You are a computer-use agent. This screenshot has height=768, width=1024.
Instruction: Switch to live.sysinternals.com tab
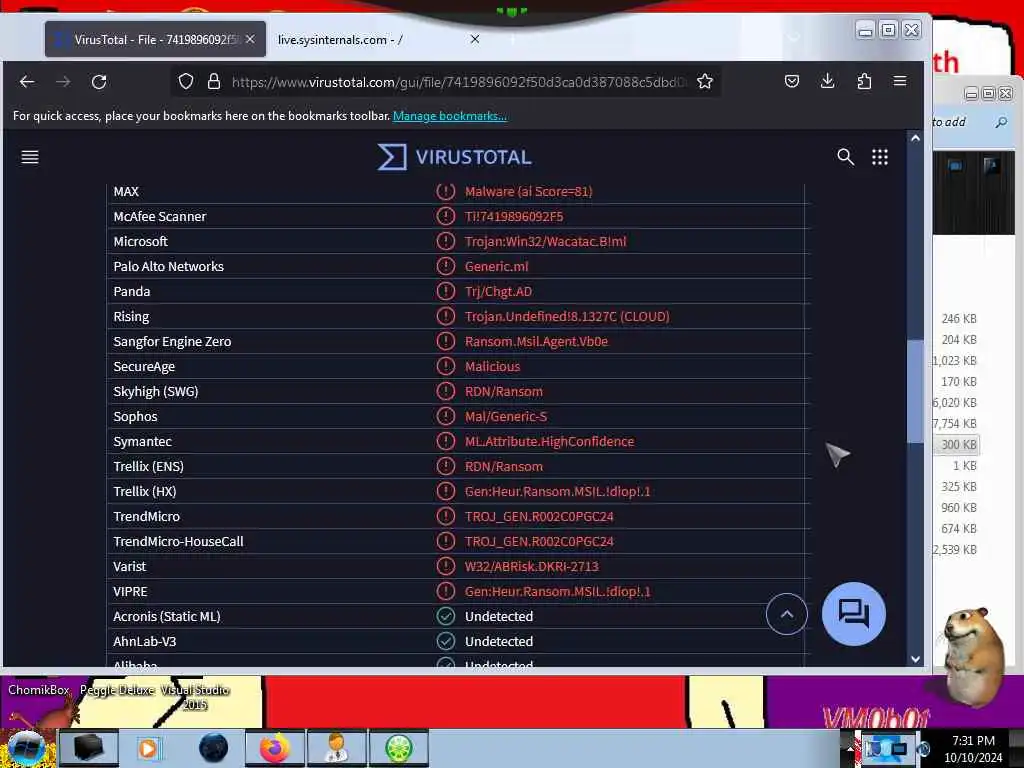coord(379,39)
